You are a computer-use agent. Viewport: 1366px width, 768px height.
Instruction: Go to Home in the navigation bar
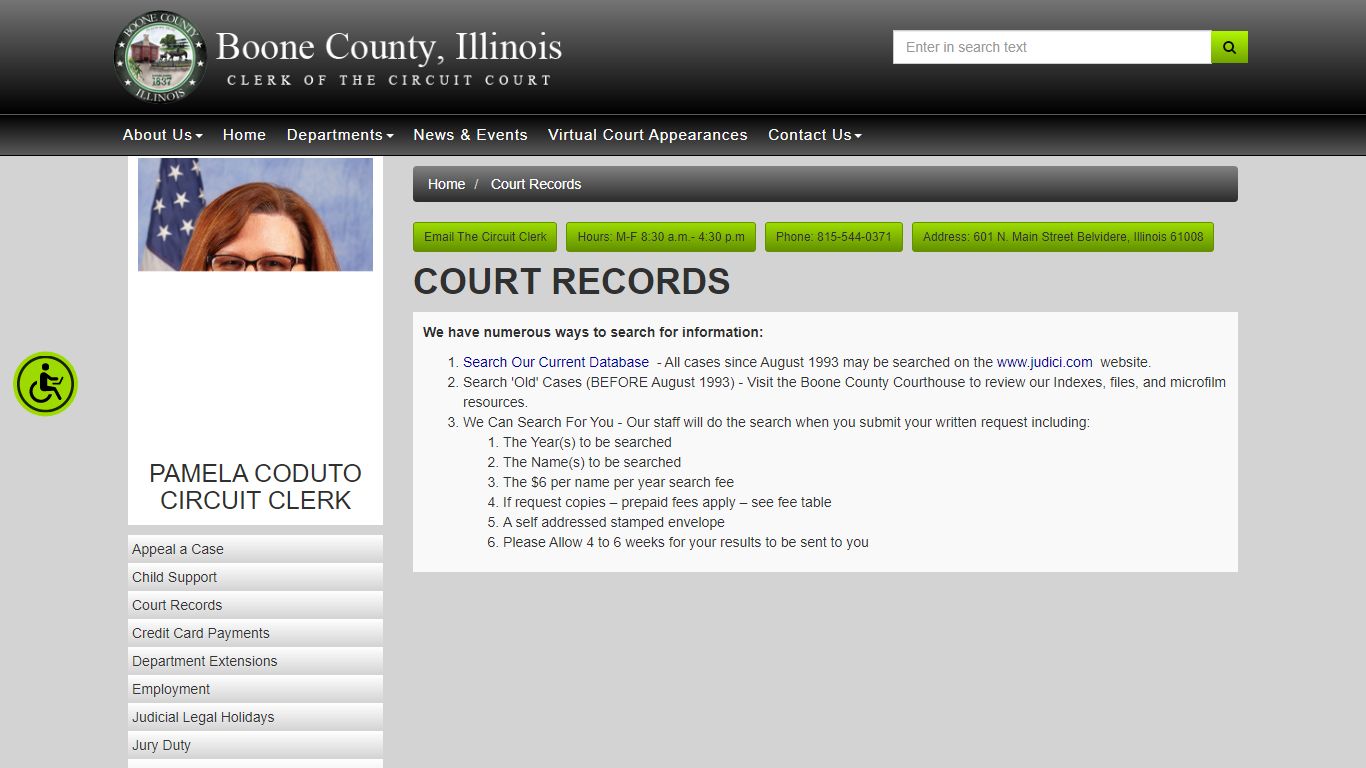tap(244, 135)
